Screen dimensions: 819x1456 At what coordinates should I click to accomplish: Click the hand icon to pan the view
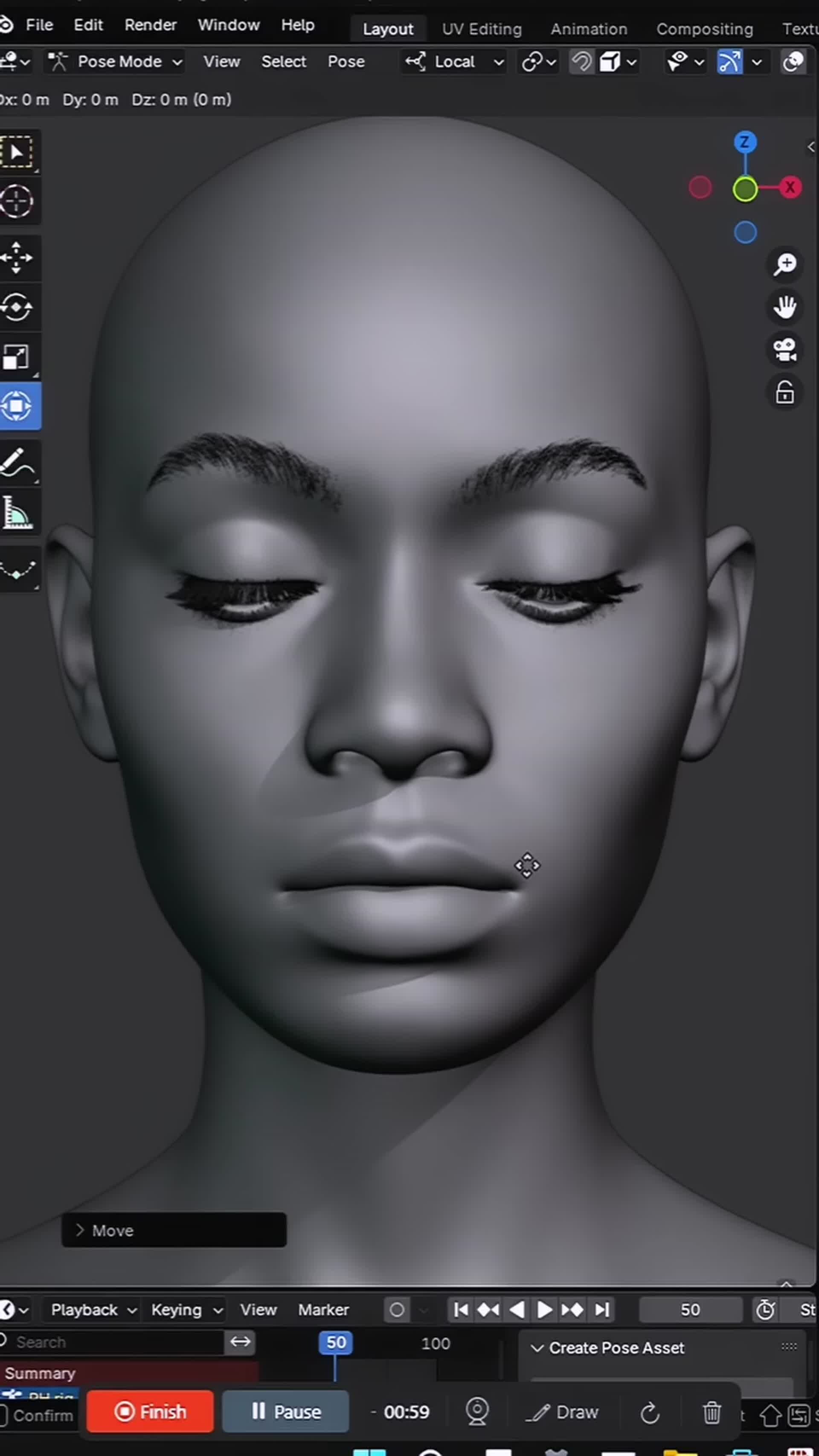[785, 307]
